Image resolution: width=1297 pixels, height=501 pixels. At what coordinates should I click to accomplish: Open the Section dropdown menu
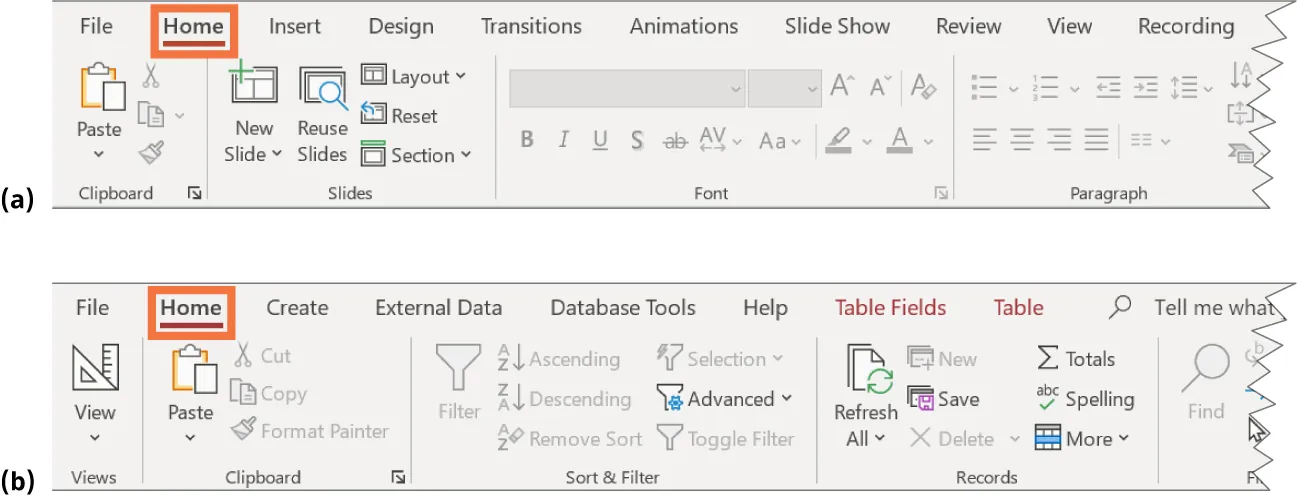416,155
